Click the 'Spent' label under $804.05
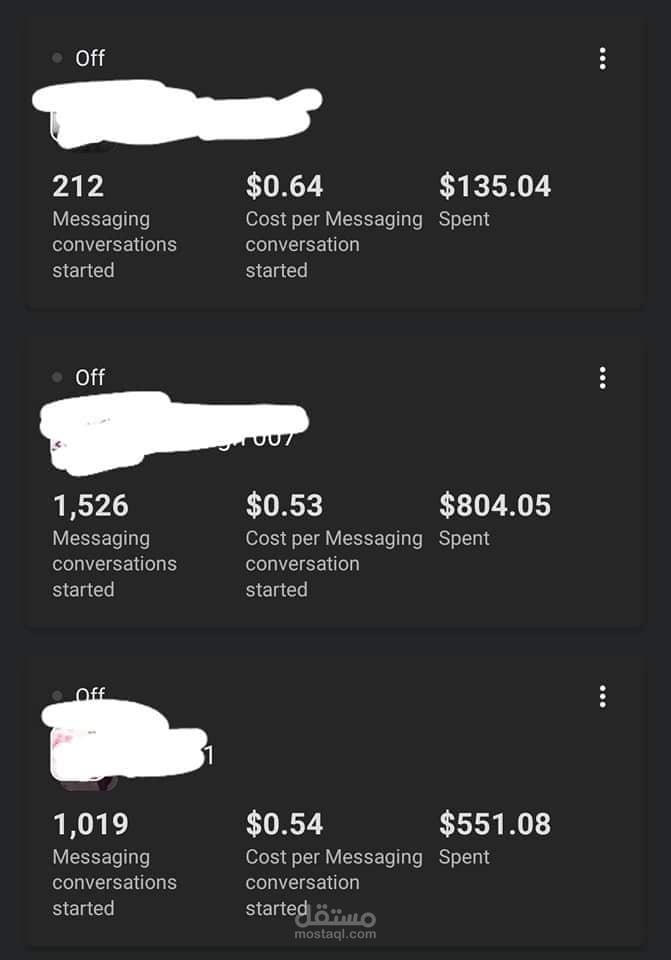The height and width of the screenshot is (960, 671). click(x=464, y=538)
